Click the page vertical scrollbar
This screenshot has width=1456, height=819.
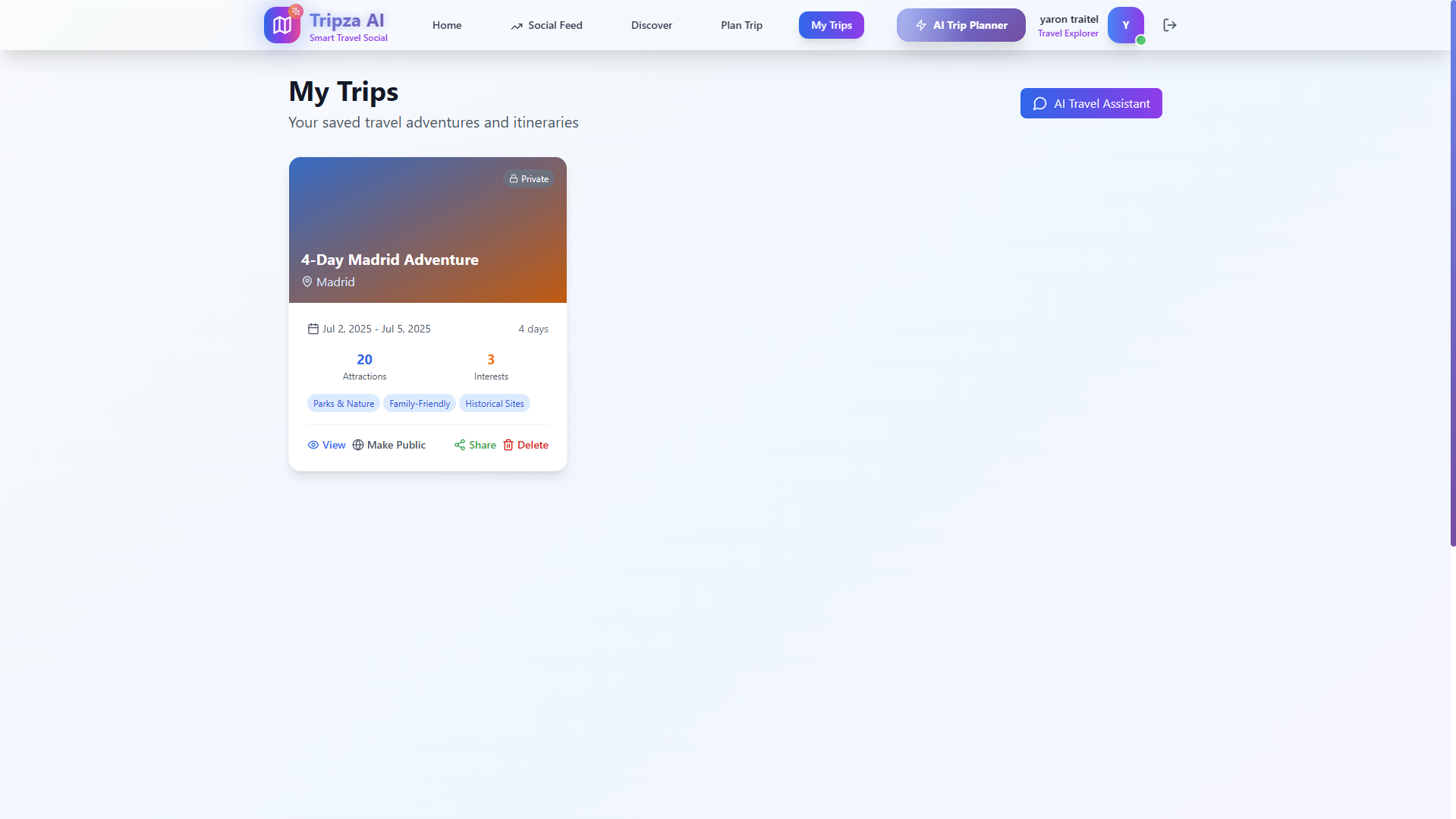tap(1453, 273)
